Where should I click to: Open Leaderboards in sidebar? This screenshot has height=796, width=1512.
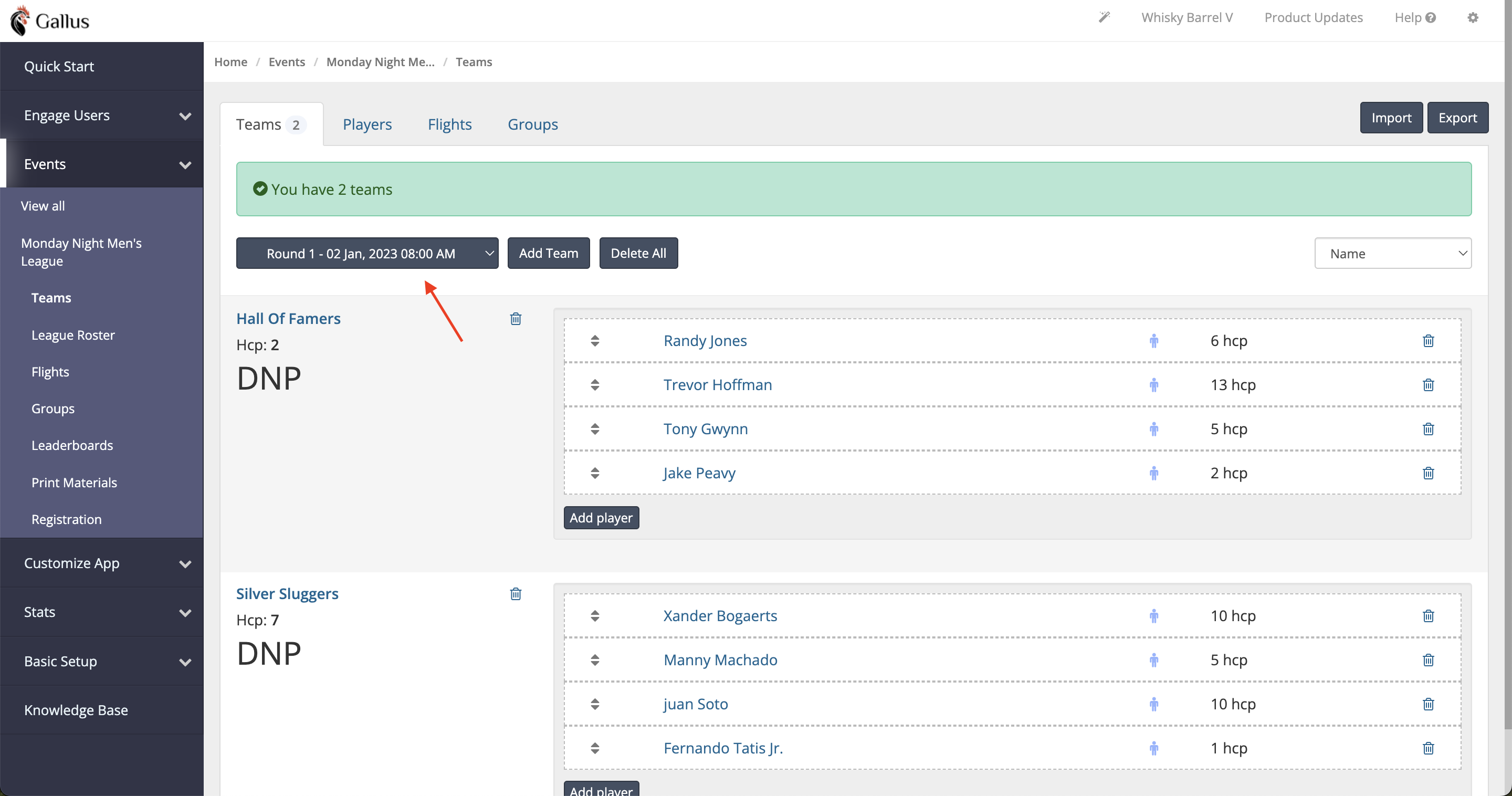click(x=72, y=445)
